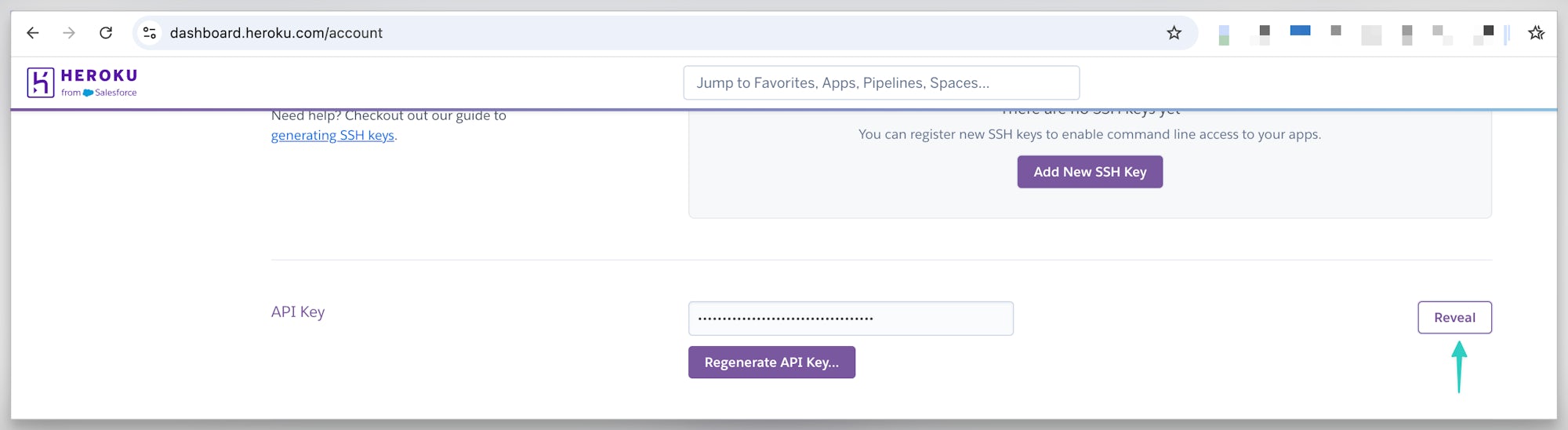This screenshot has width=1568, height=430.
Task: Click the browser forward arrow
Action: tap(69, 33)
